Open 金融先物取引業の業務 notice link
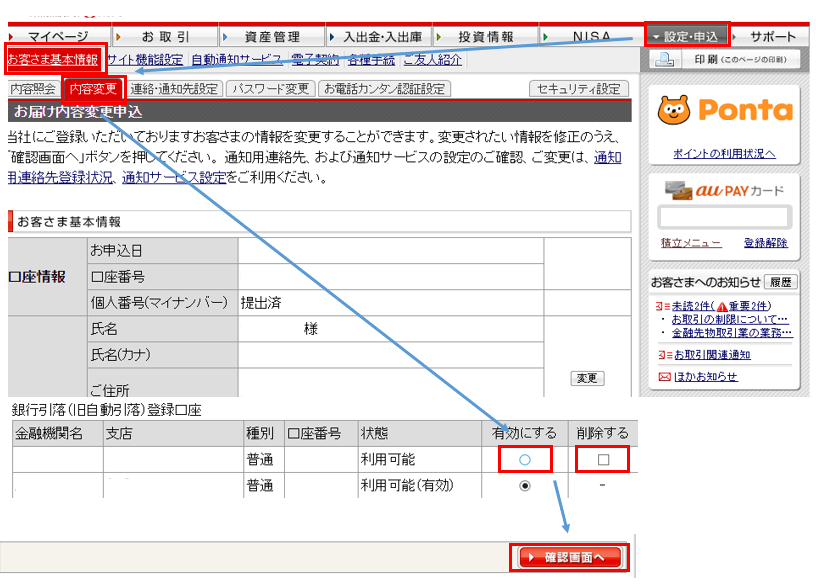The height and width of the screenshot is (584, 816). pos(732,333)
